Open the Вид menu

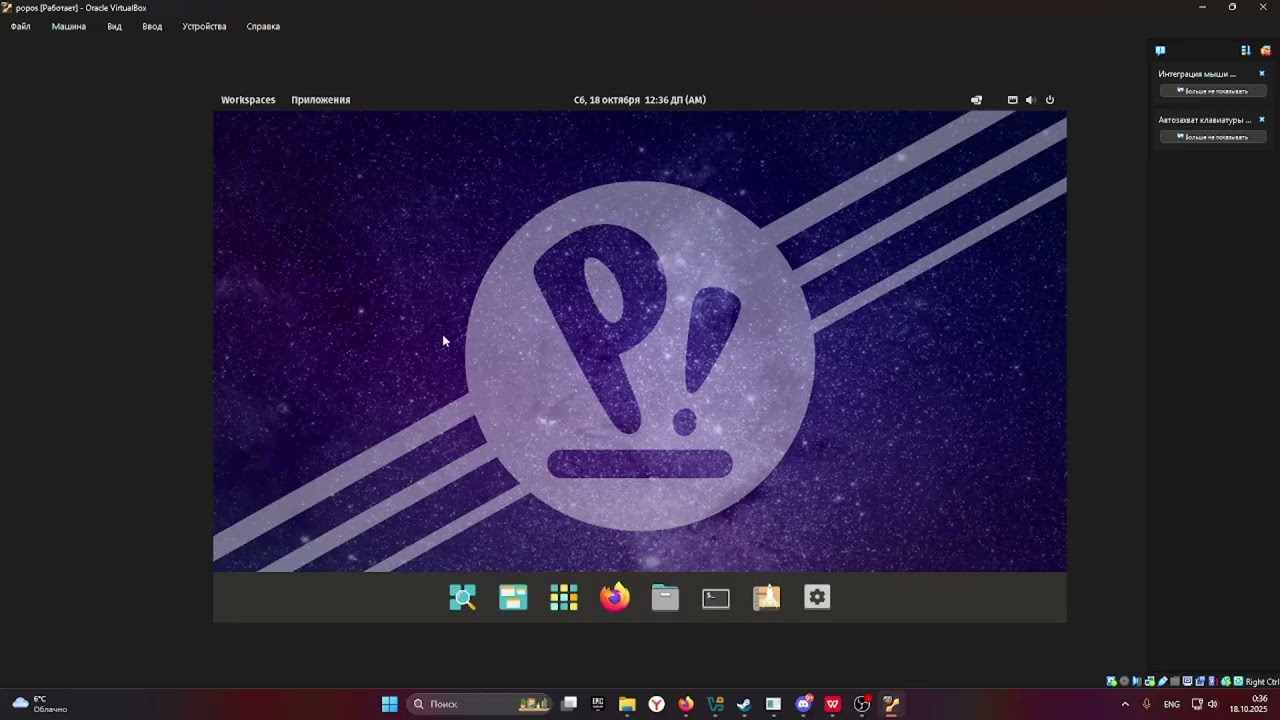point(115,27)
